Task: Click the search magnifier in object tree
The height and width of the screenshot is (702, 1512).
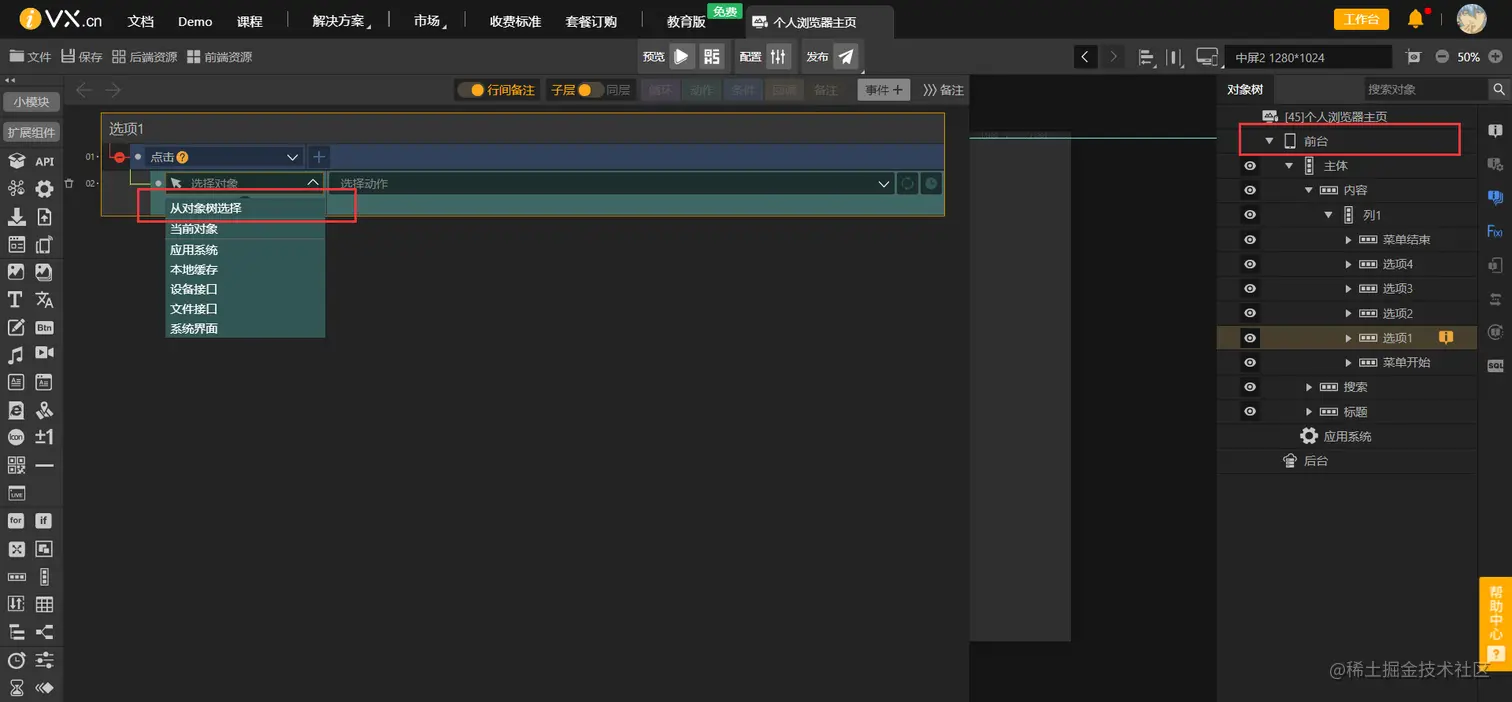Action: click(1499, 89)
